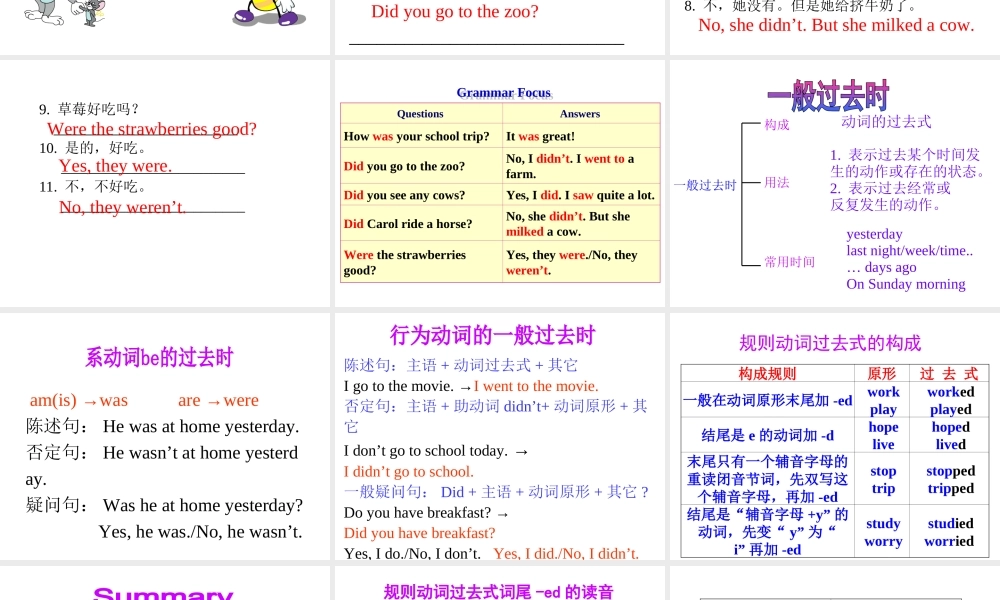This screenshot has width=1000, height=600.
Task: Open the 行为动词的一般过去时 slide
Action: pos(500,436)
